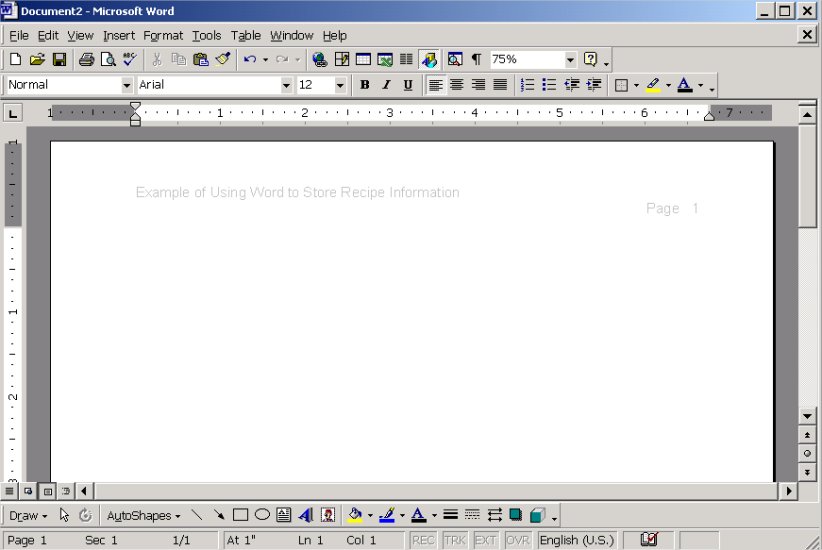
Task: Click the Save icon in the toolbar
Action: [59, 60]
